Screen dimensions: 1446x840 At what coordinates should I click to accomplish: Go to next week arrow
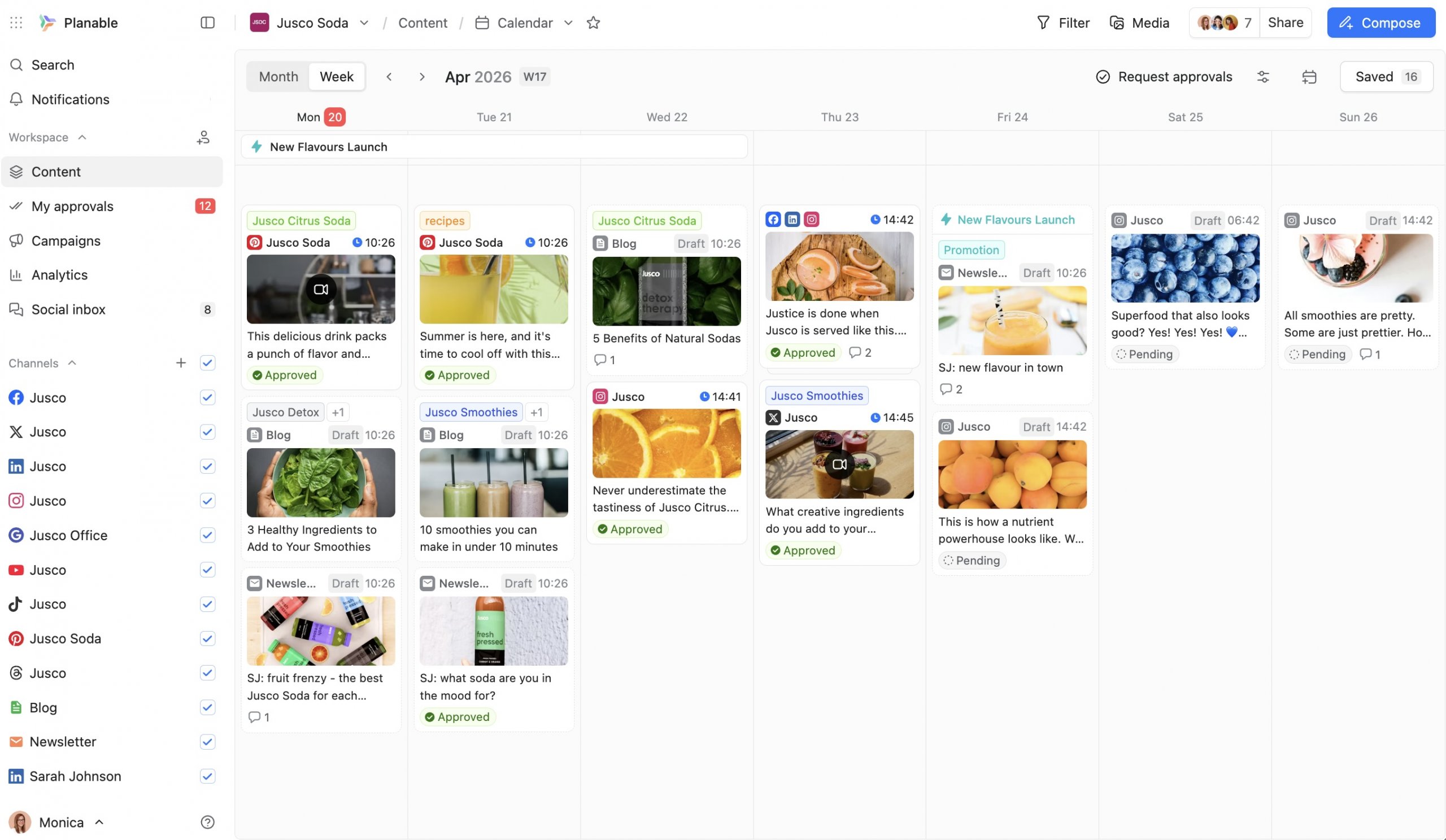pyautogui.click(x=422, y=77)
